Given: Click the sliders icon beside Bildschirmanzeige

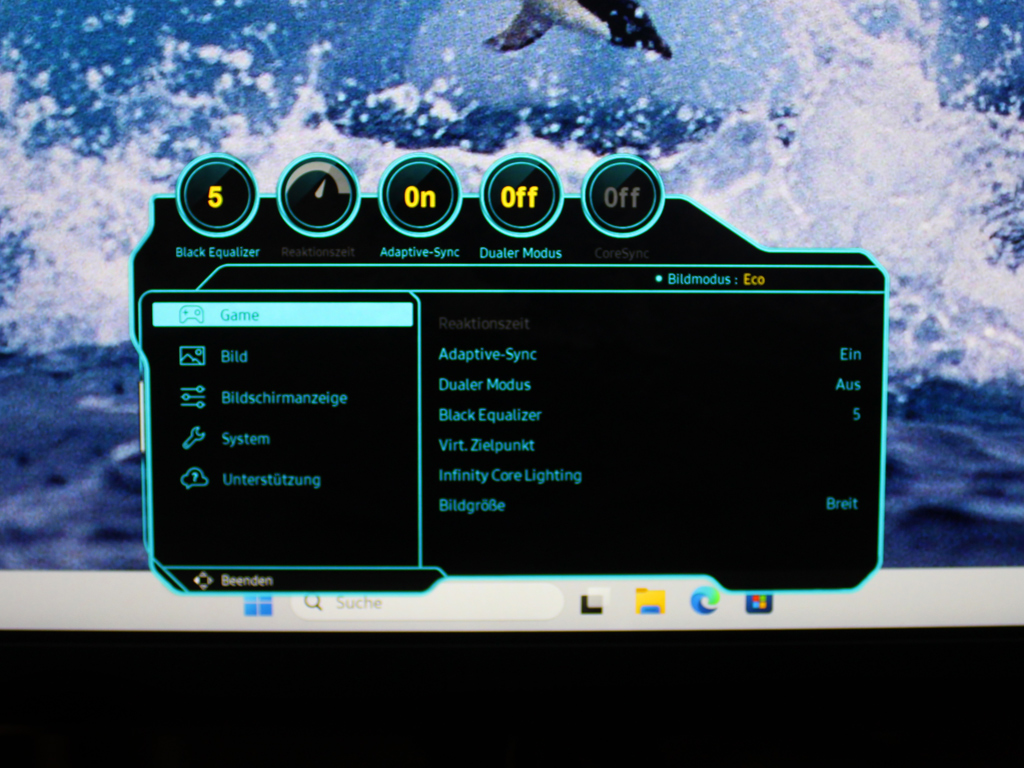Looking at the screenshot, I should point(193,397).
